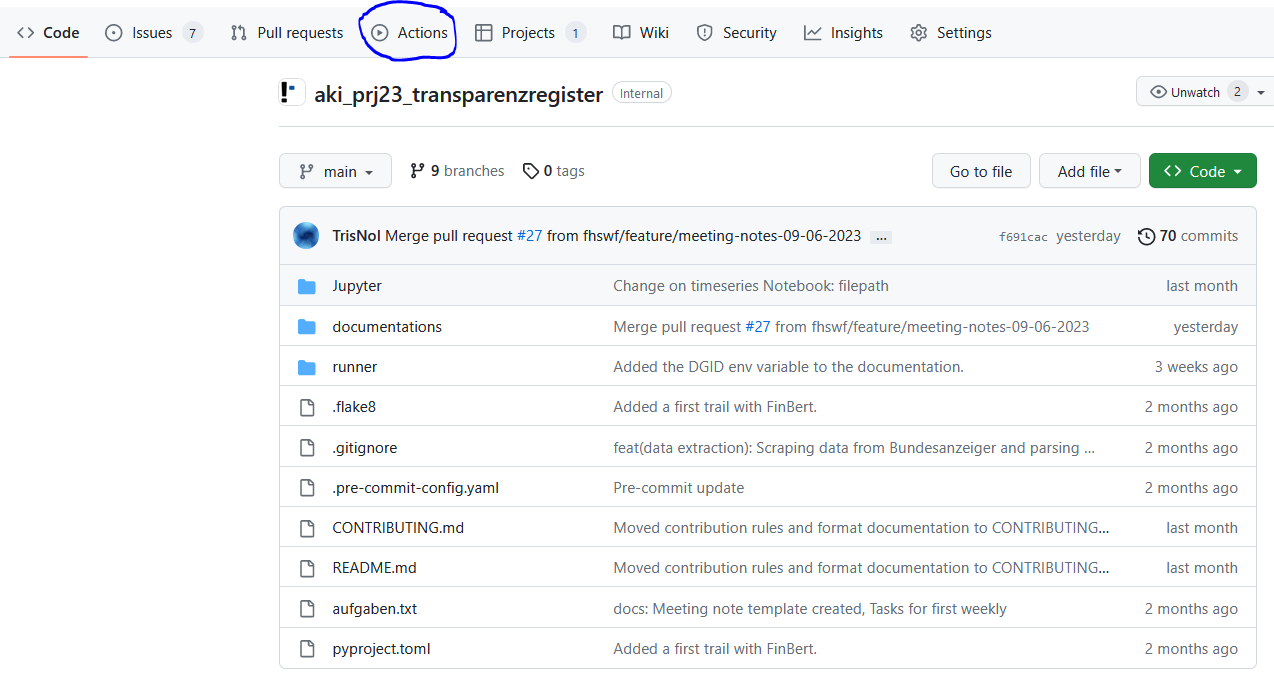Screen dimensions: 1274x680
Task: Expand the commit message ellipsis
Action: pyautogui.click(x=880, y=237)
